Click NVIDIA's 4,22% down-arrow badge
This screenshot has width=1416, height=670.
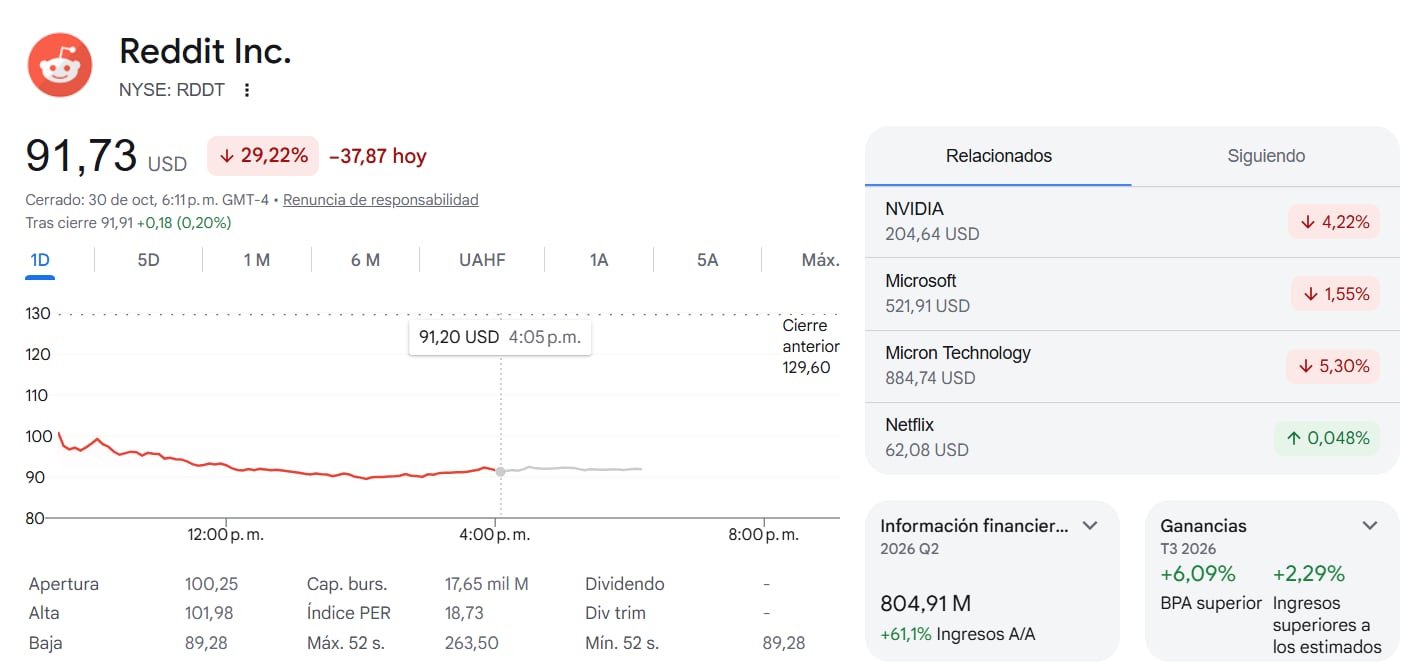pyautogui.click(x=1334, y=222)
